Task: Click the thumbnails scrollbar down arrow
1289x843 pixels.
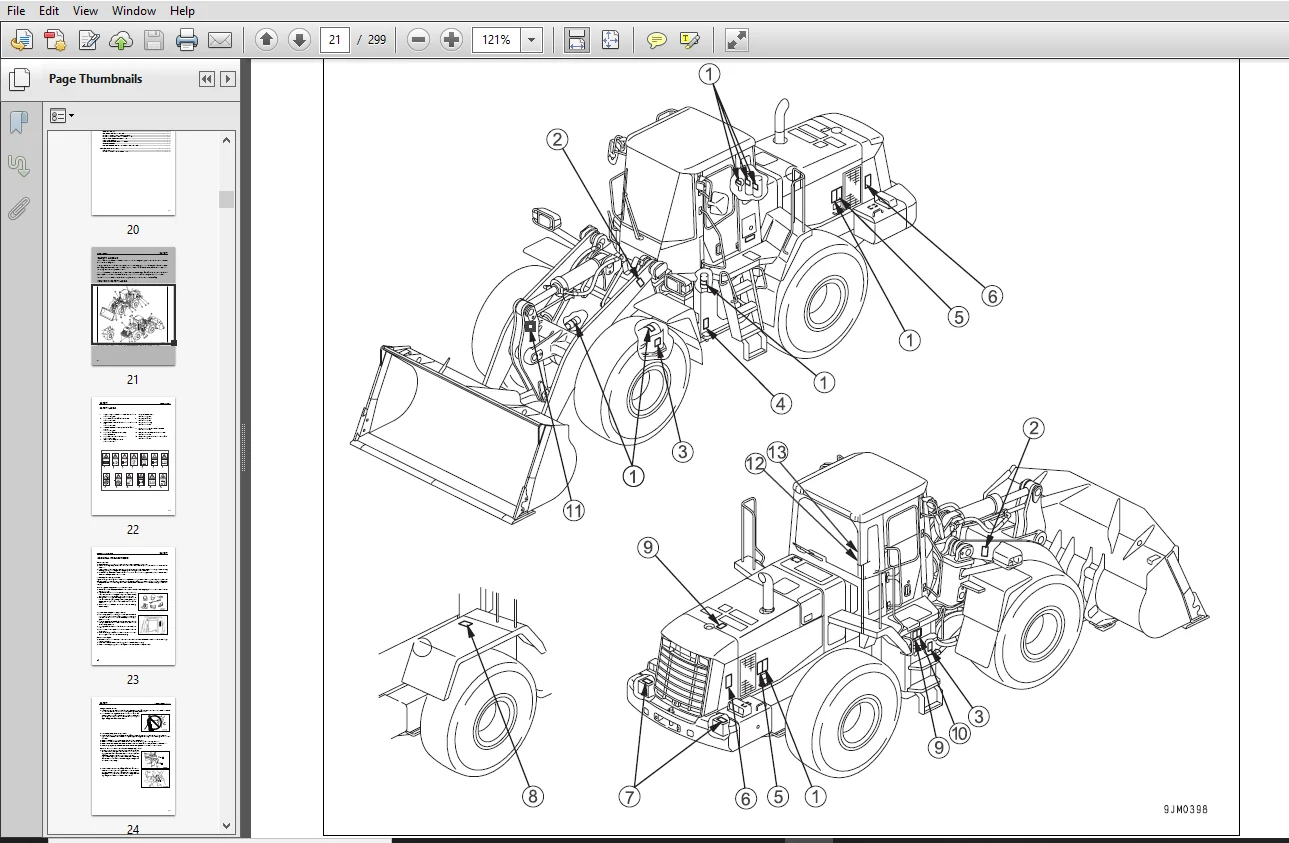Action: (x=227, y=826)
